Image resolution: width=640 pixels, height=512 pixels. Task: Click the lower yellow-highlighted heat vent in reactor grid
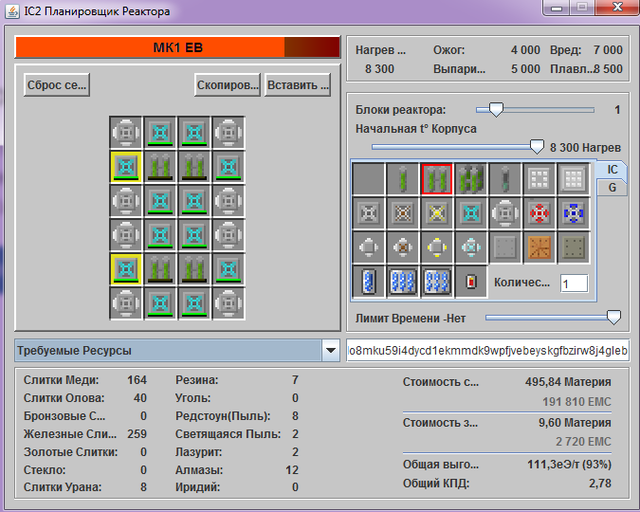point(126,269)
